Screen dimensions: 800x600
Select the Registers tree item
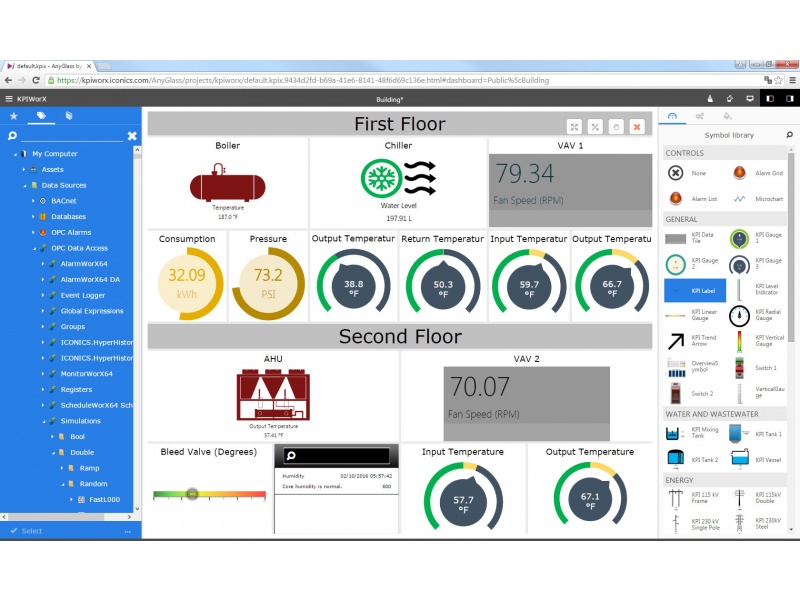click(77, 390)
